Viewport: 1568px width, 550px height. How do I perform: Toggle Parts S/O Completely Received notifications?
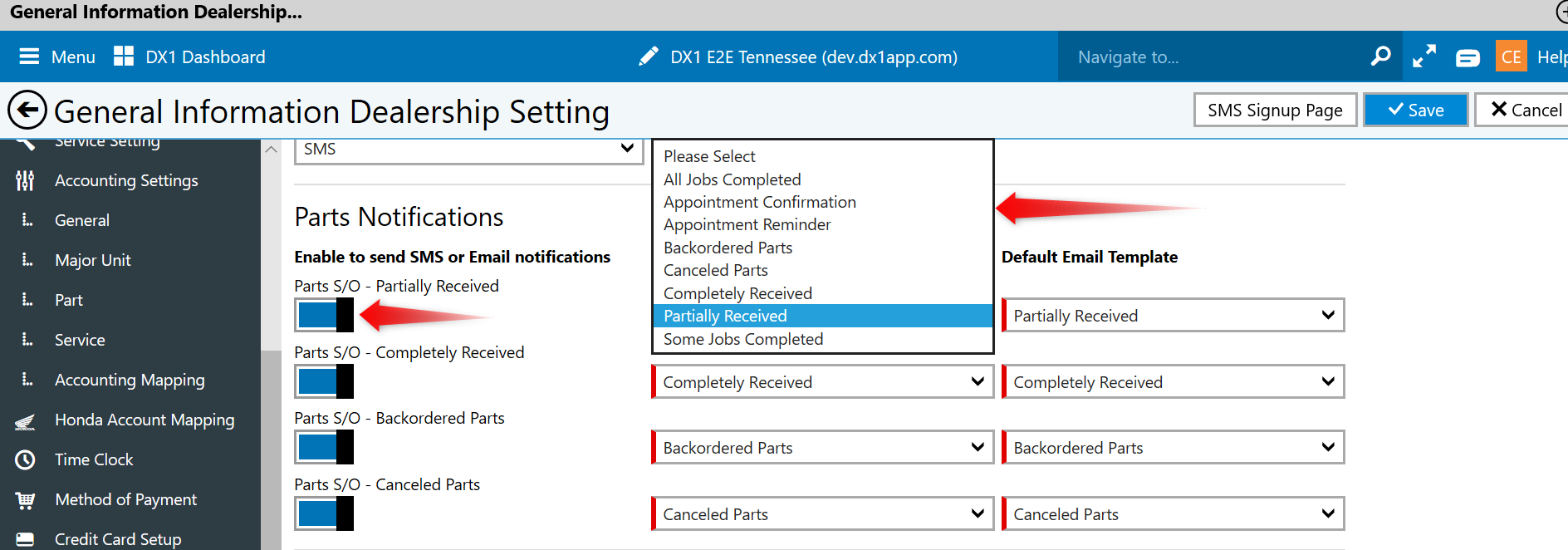pyautogui.click(x=325, y=381)
